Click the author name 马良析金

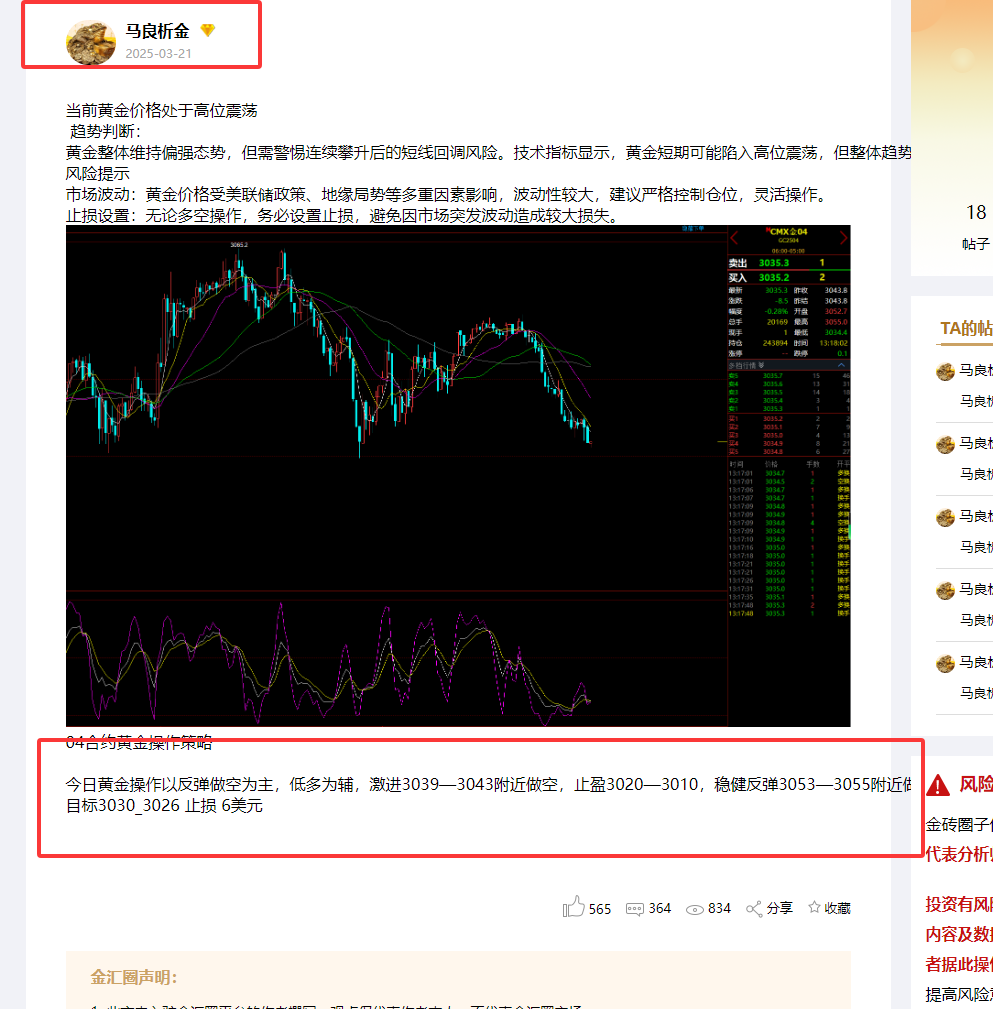coord(157,31)
